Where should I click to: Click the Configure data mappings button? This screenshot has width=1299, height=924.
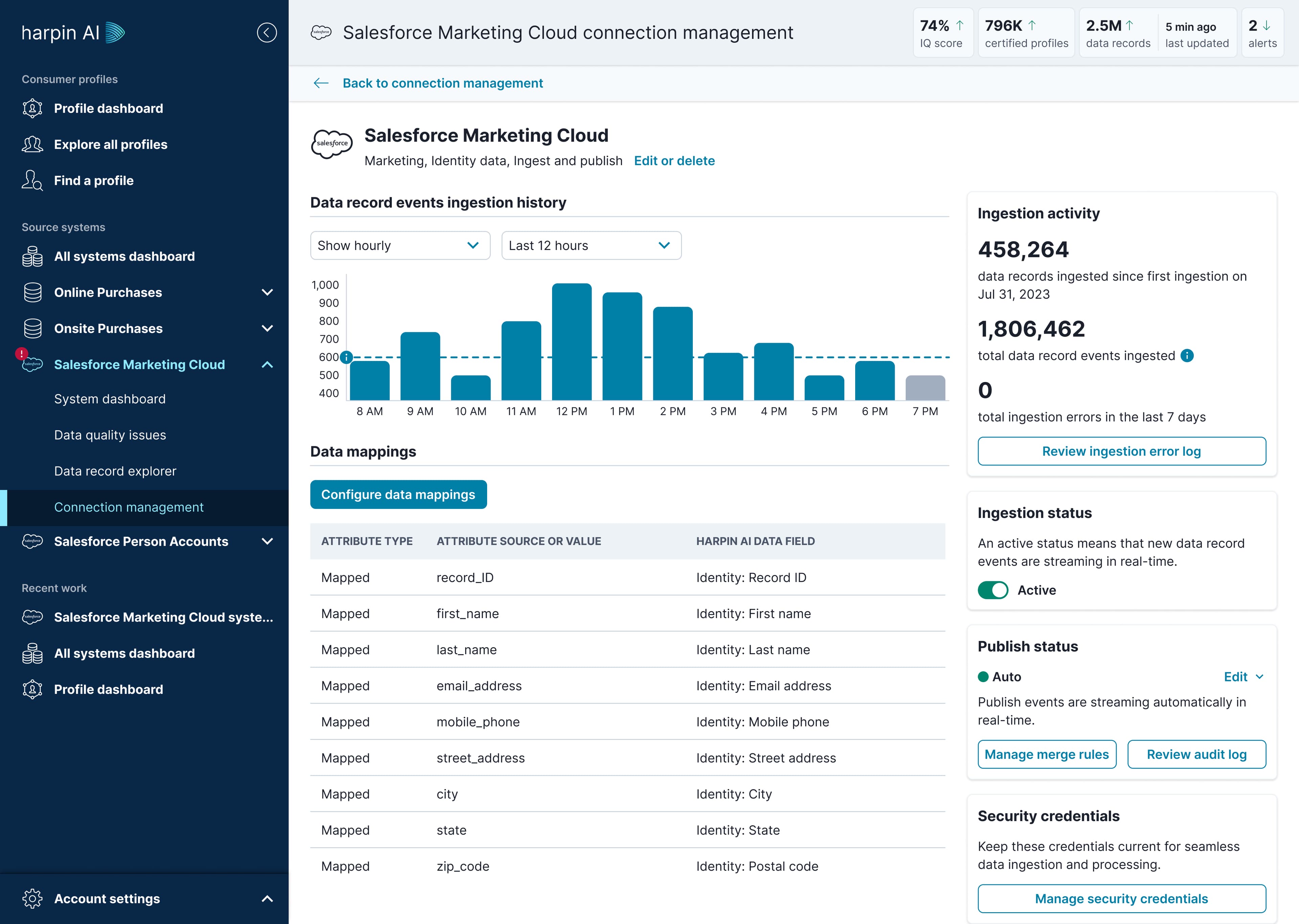[399, 494]
